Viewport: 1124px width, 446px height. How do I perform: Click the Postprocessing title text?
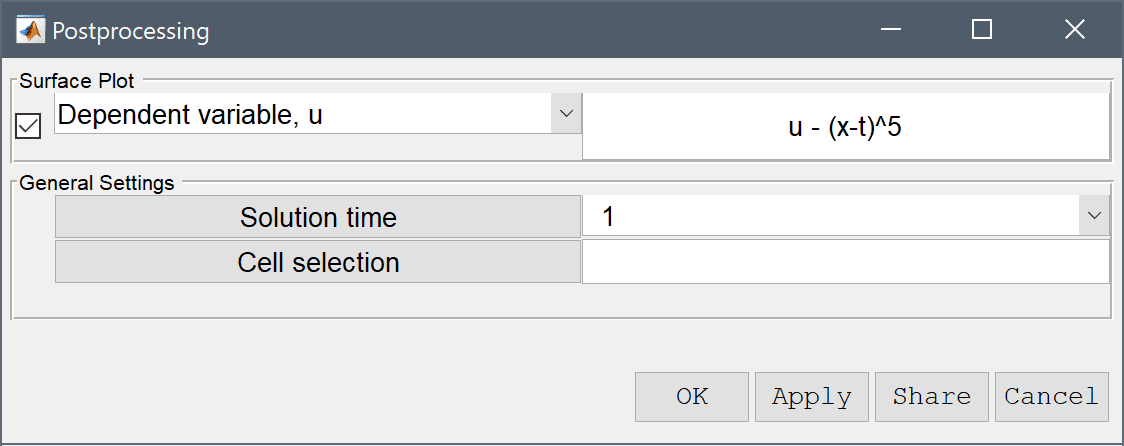click(x=130, y=32)
